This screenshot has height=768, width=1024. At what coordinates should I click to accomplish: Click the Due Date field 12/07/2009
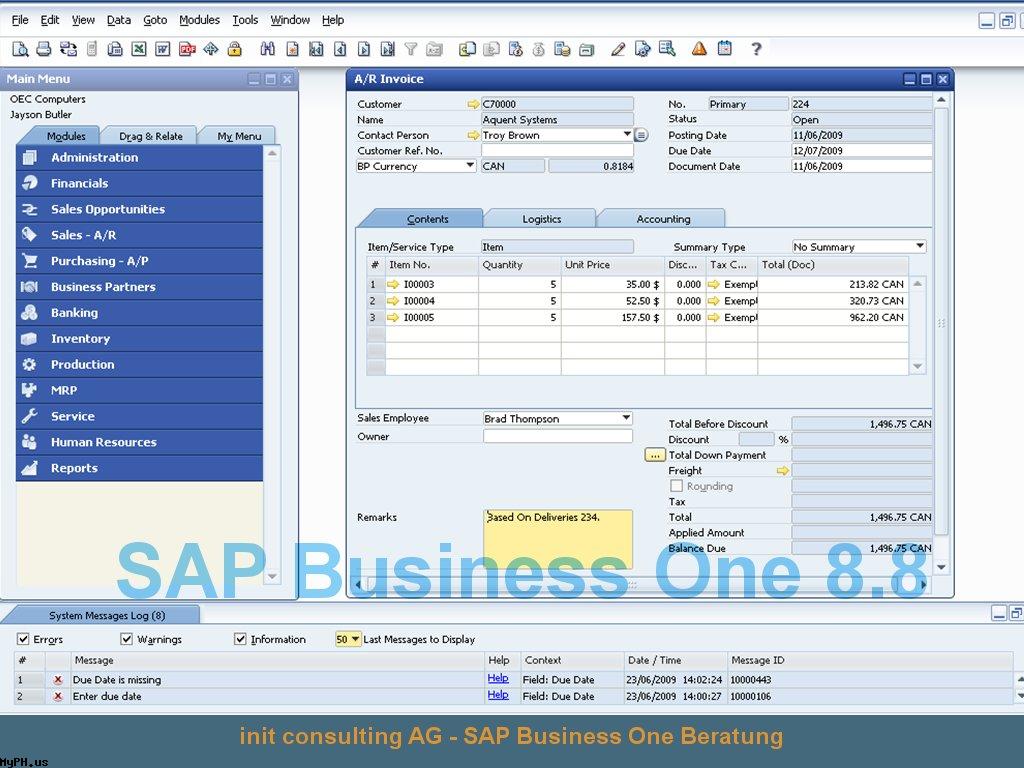click(861, 150)
